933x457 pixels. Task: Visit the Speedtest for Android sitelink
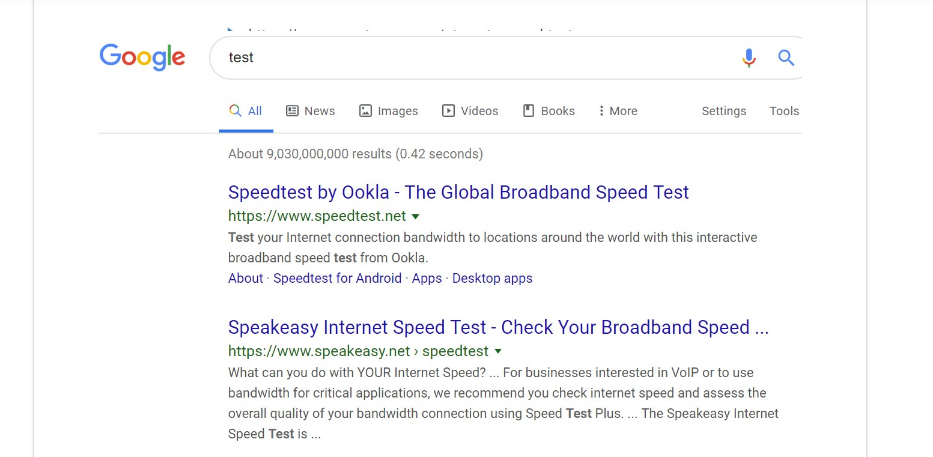338,278
